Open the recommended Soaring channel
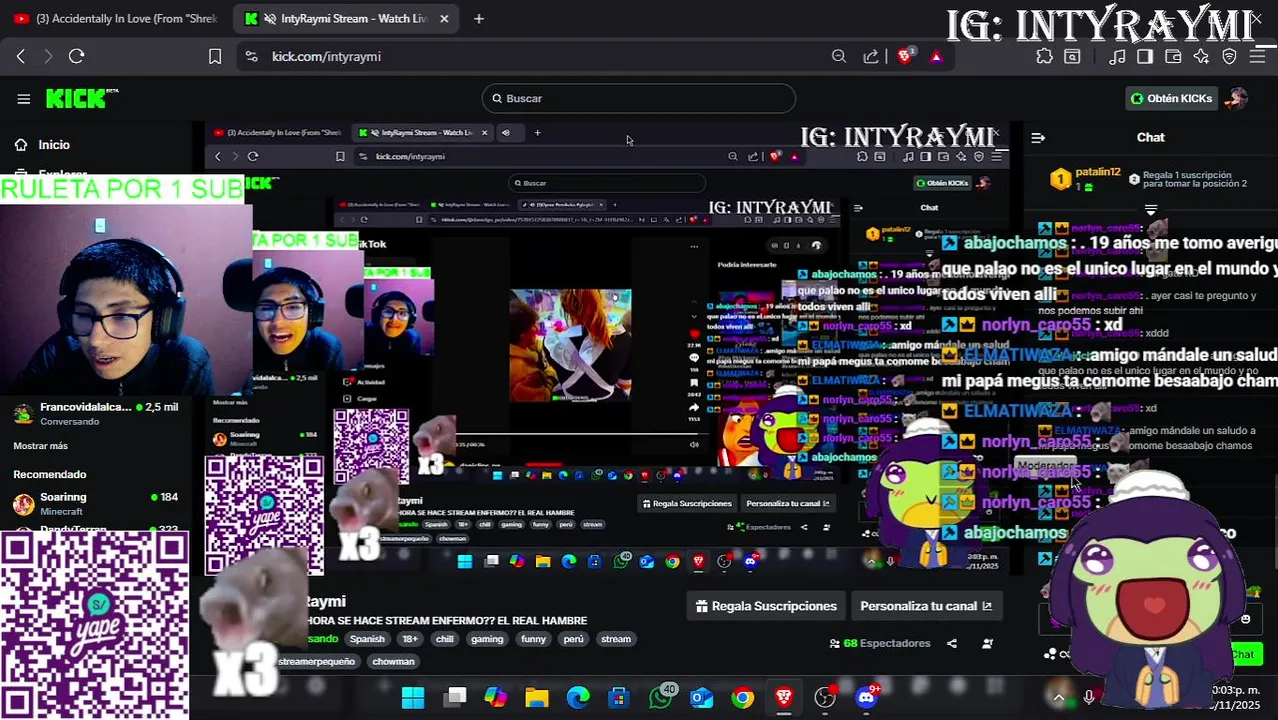Viewport: 1278px width, 720px height. (96, 503)
